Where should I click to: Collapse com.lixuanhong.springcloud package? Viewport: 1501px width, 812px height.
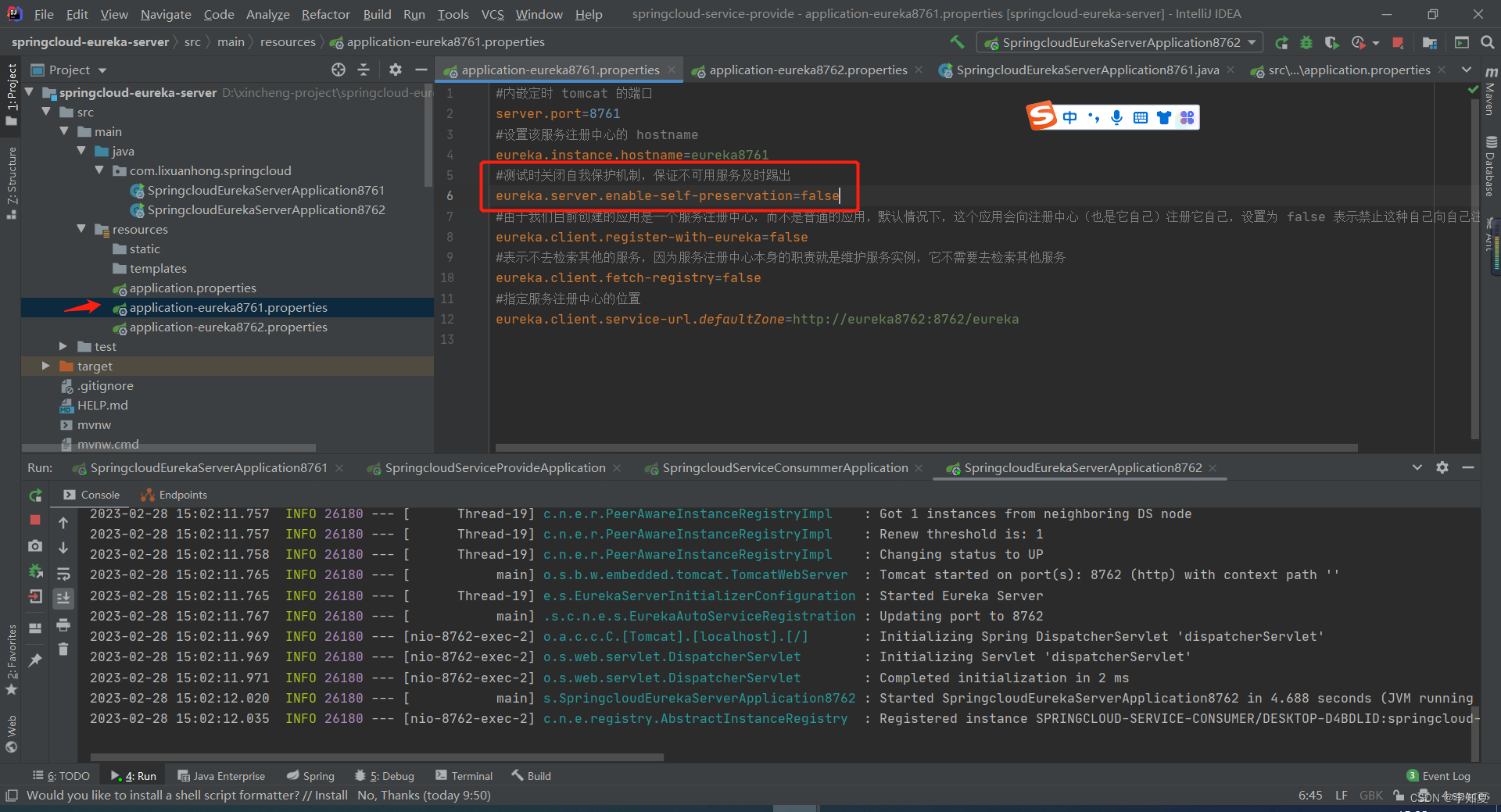click(99, 170)
